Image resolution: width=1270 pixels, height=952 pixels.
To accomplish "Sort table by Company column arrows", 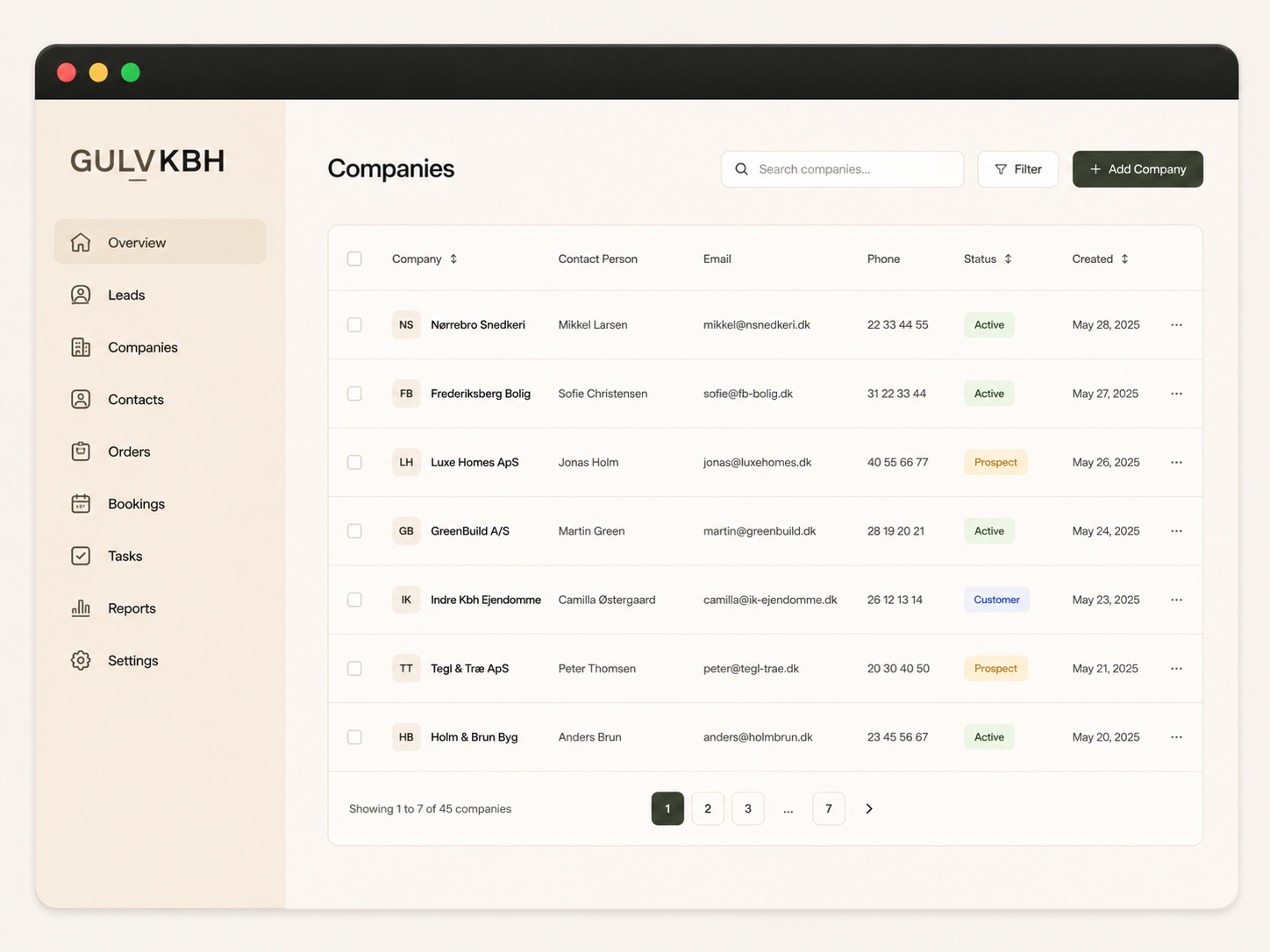I will point(453,259).
